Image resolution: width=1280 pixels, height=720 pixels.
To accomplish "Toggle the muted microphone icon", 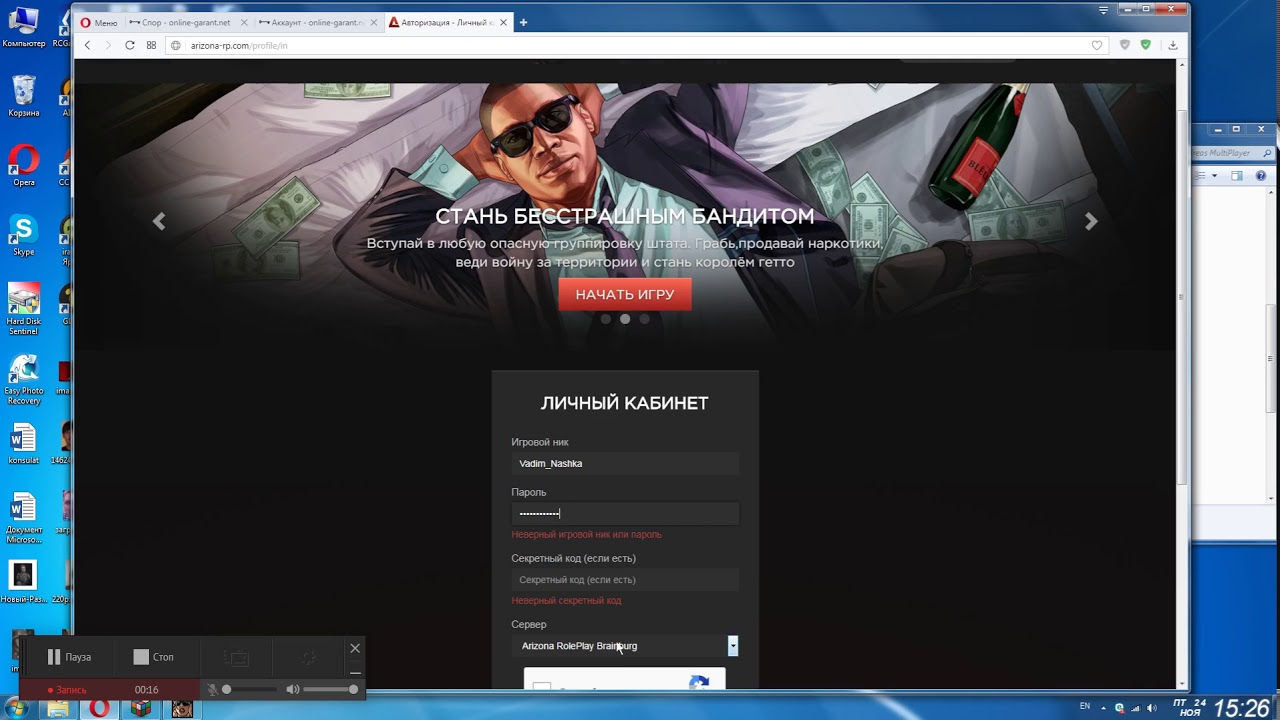I will click(212, 689).
